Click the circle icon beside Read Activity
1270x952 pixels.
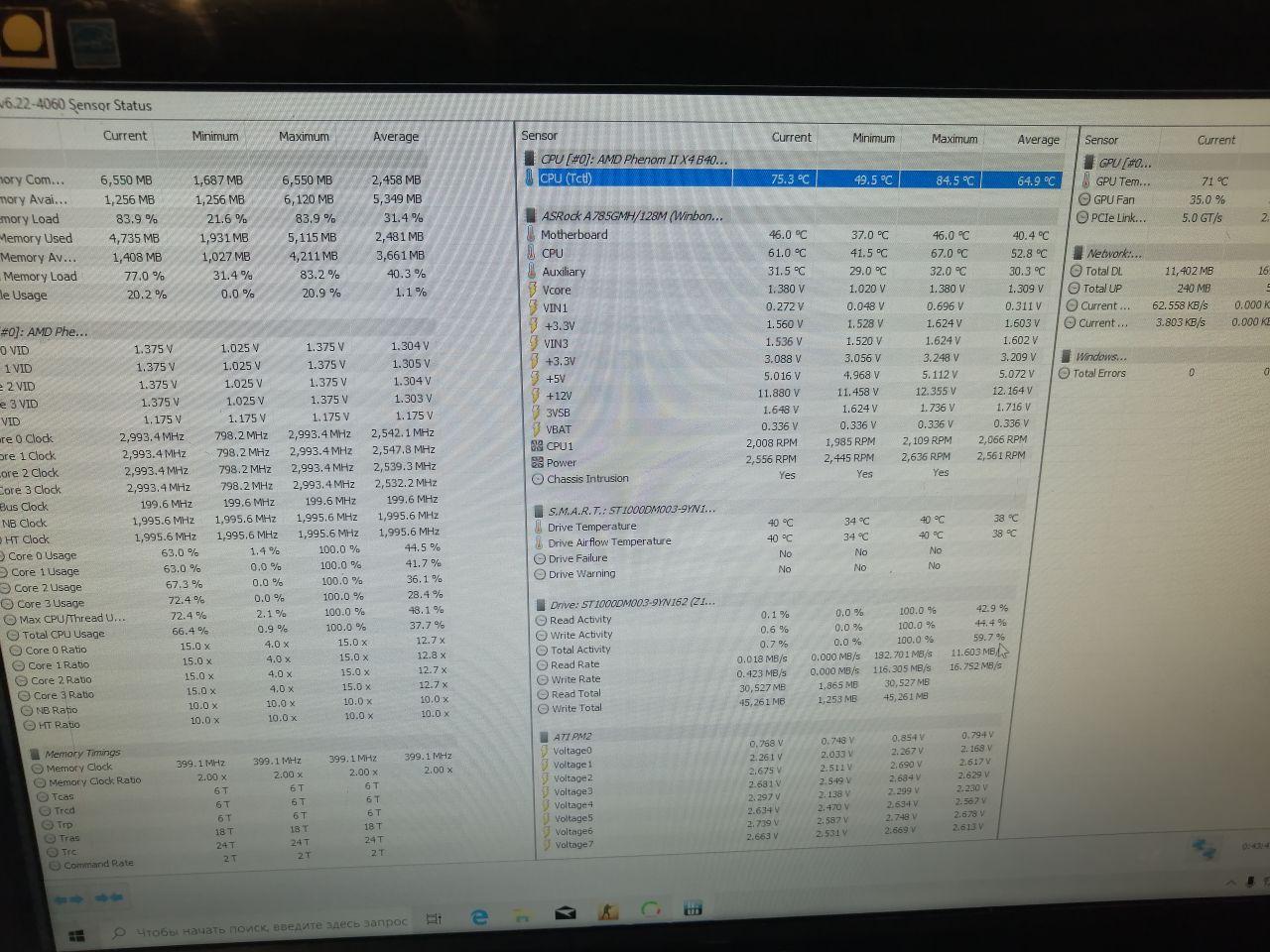(x=541, y=620)
